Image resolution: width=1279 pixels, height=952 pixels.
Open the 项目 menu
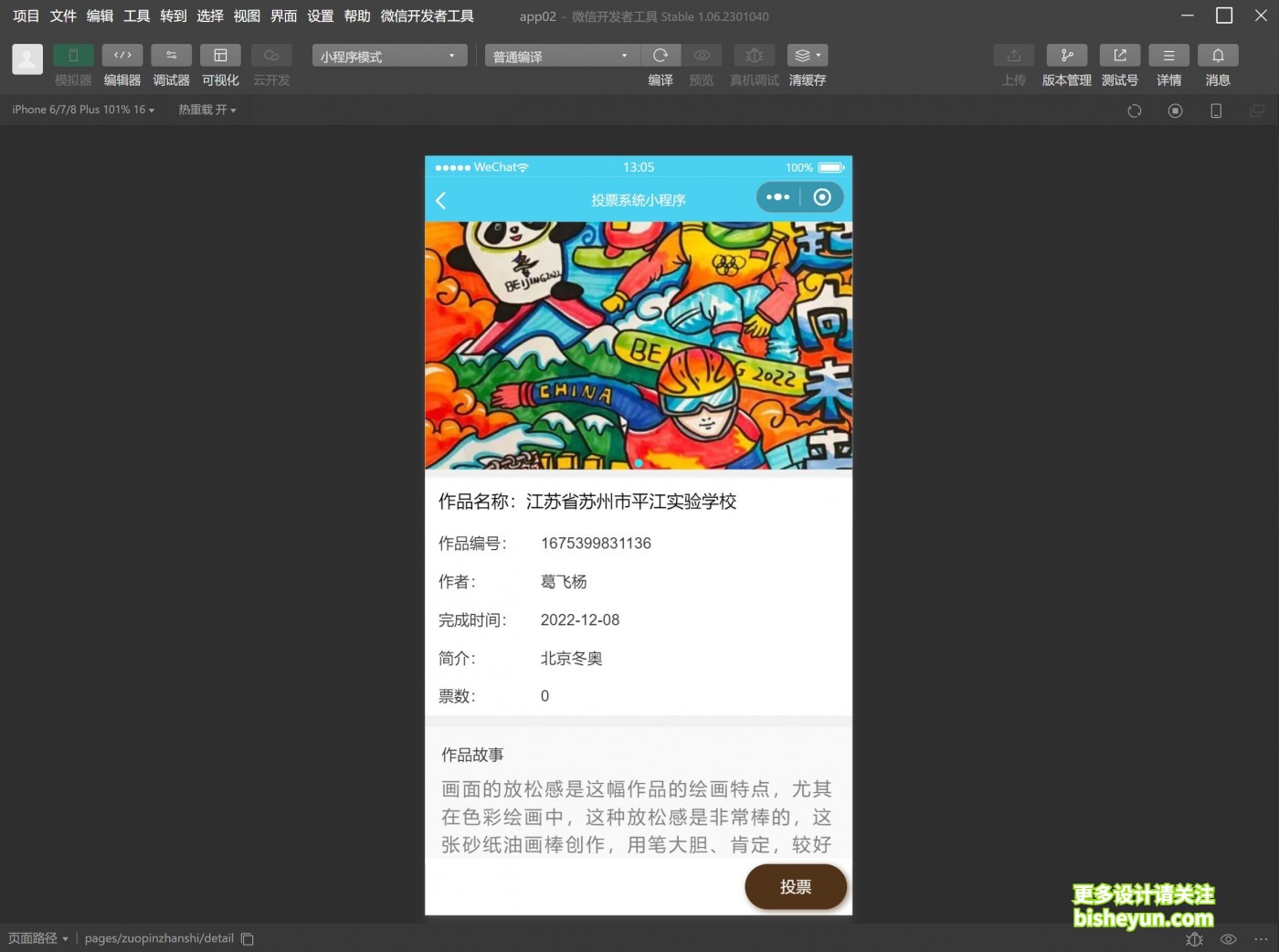tap(26, 16)
